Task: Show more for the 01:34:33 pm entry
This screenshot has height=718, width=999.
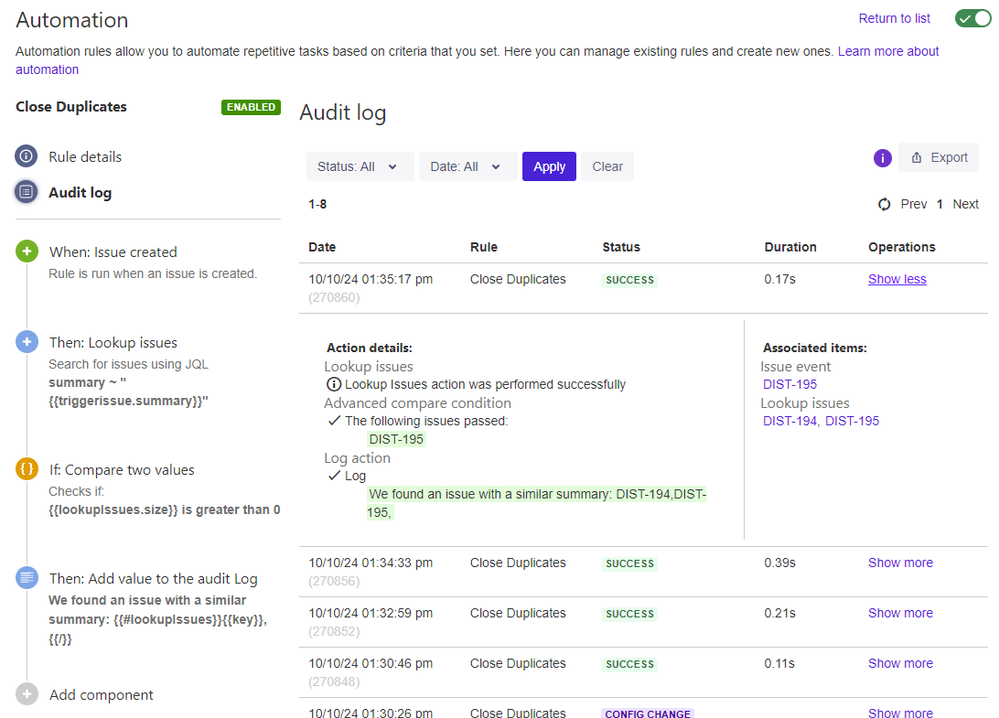Action: coord(900,563)
